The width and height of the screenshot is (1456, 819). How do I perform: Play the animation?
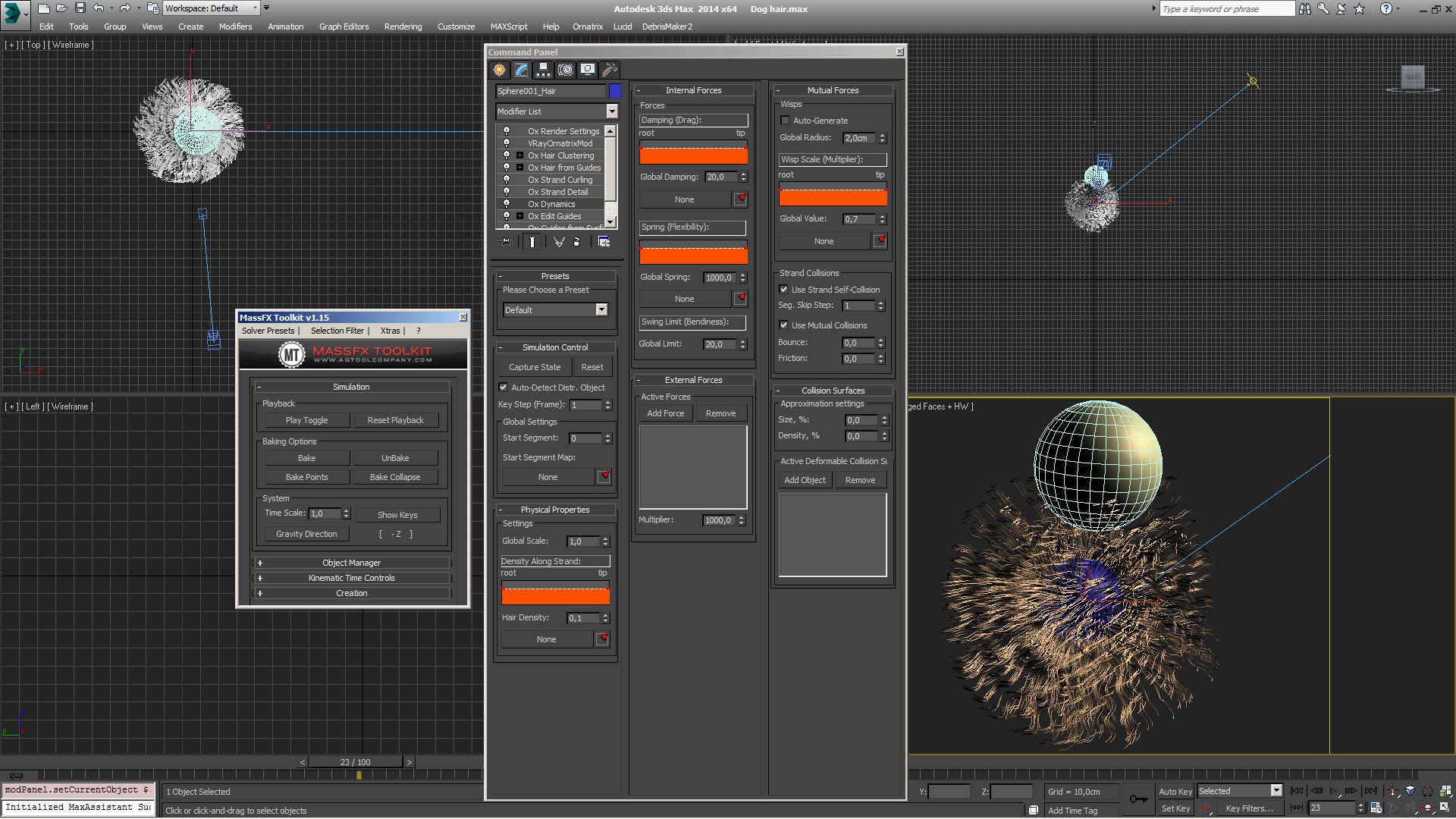(1334, 791)
